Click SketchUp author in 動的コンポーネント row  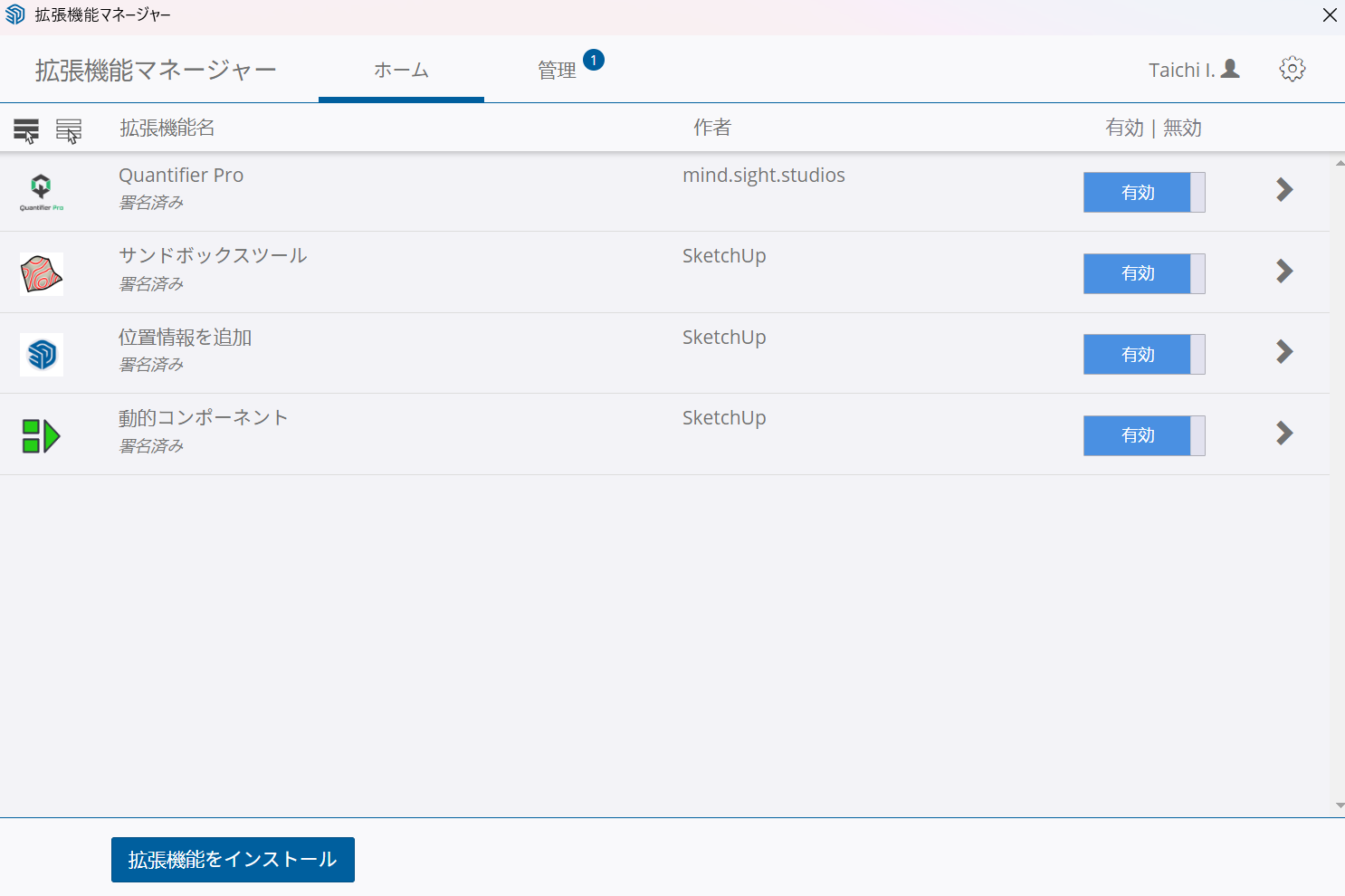coord(724,418)
